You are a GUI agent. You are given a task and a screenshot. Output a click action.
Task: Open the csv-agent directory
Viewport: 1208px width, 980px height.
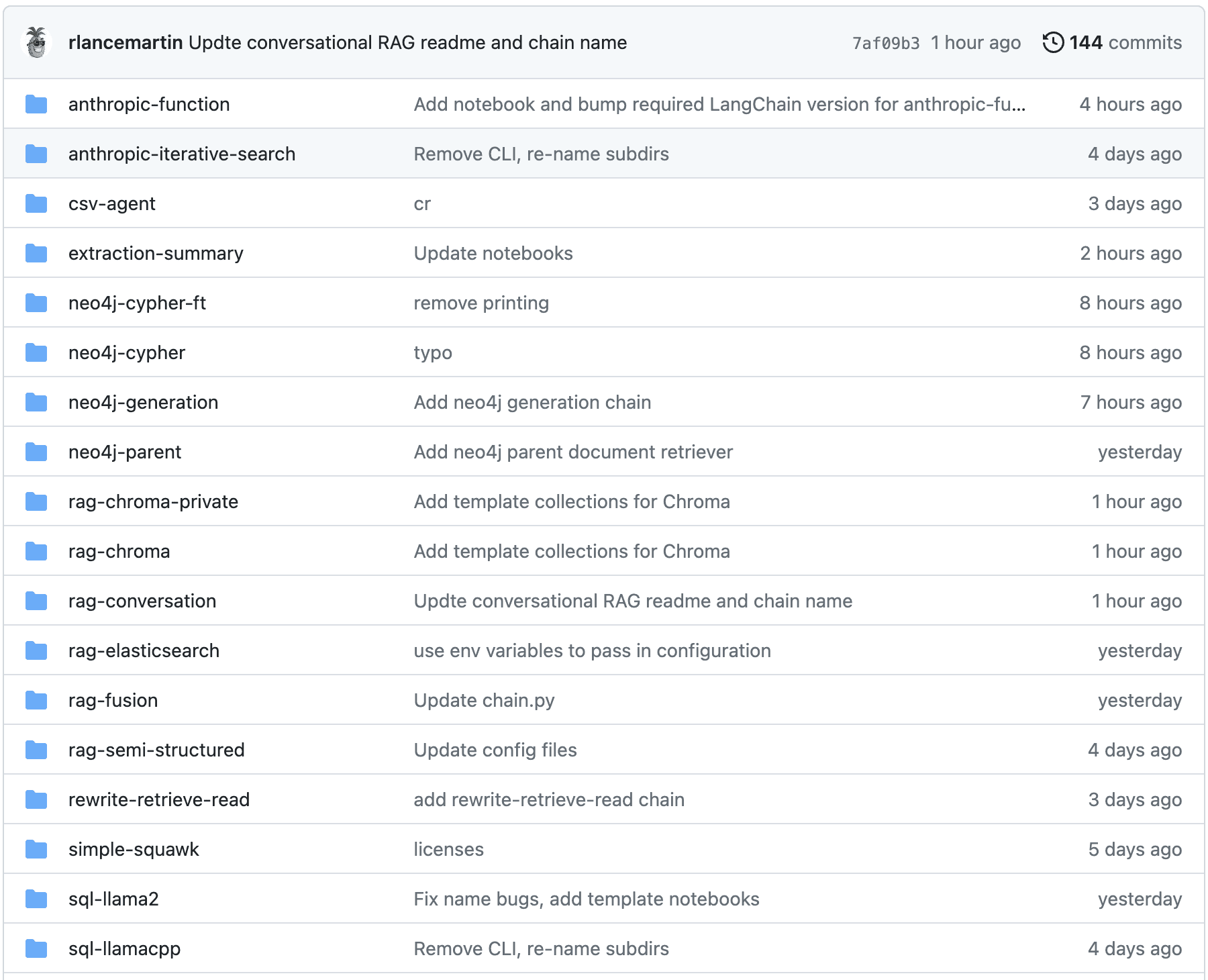112,203
